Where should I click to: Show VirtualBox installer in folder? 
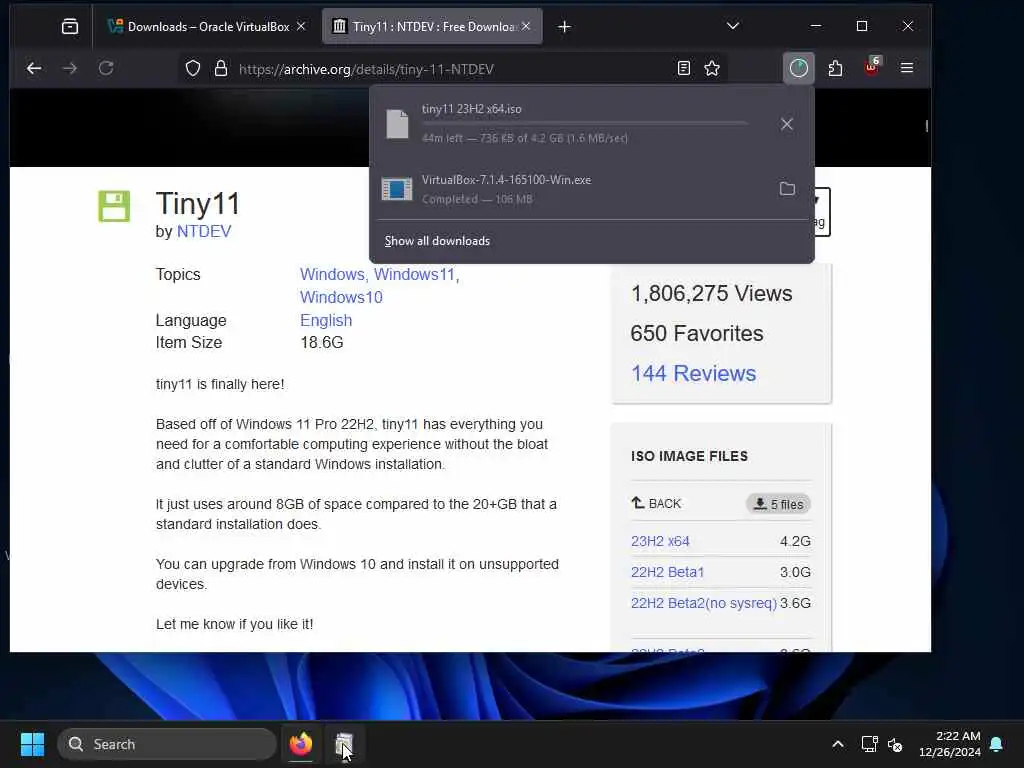787,189
